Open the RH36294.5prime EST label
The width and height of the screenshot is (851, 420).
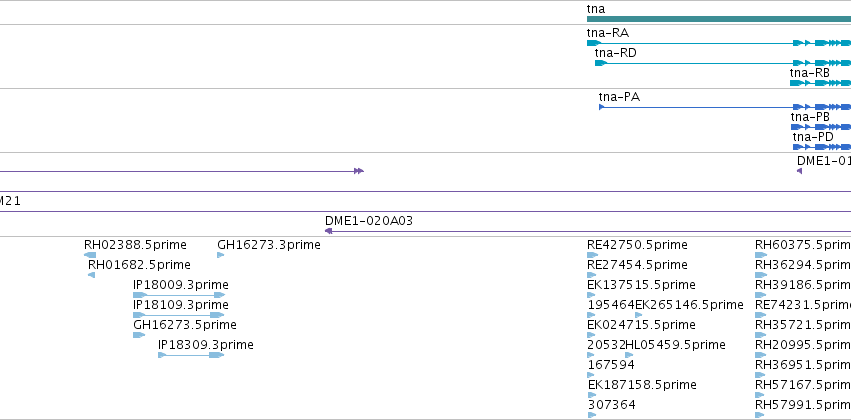803,265
